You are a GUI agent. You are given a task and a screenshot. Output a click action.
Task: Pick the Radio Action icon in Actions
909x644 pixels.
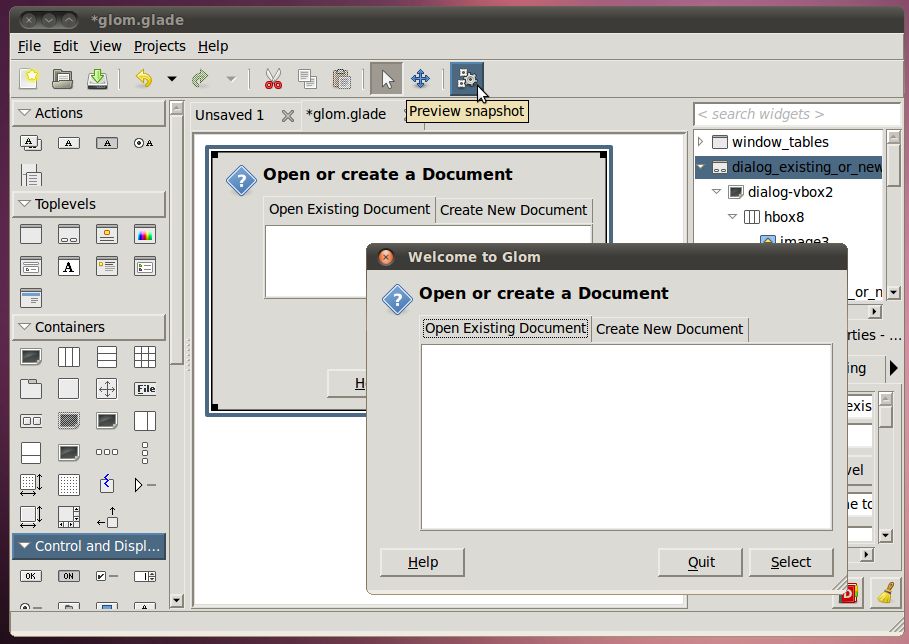[144, 143]
